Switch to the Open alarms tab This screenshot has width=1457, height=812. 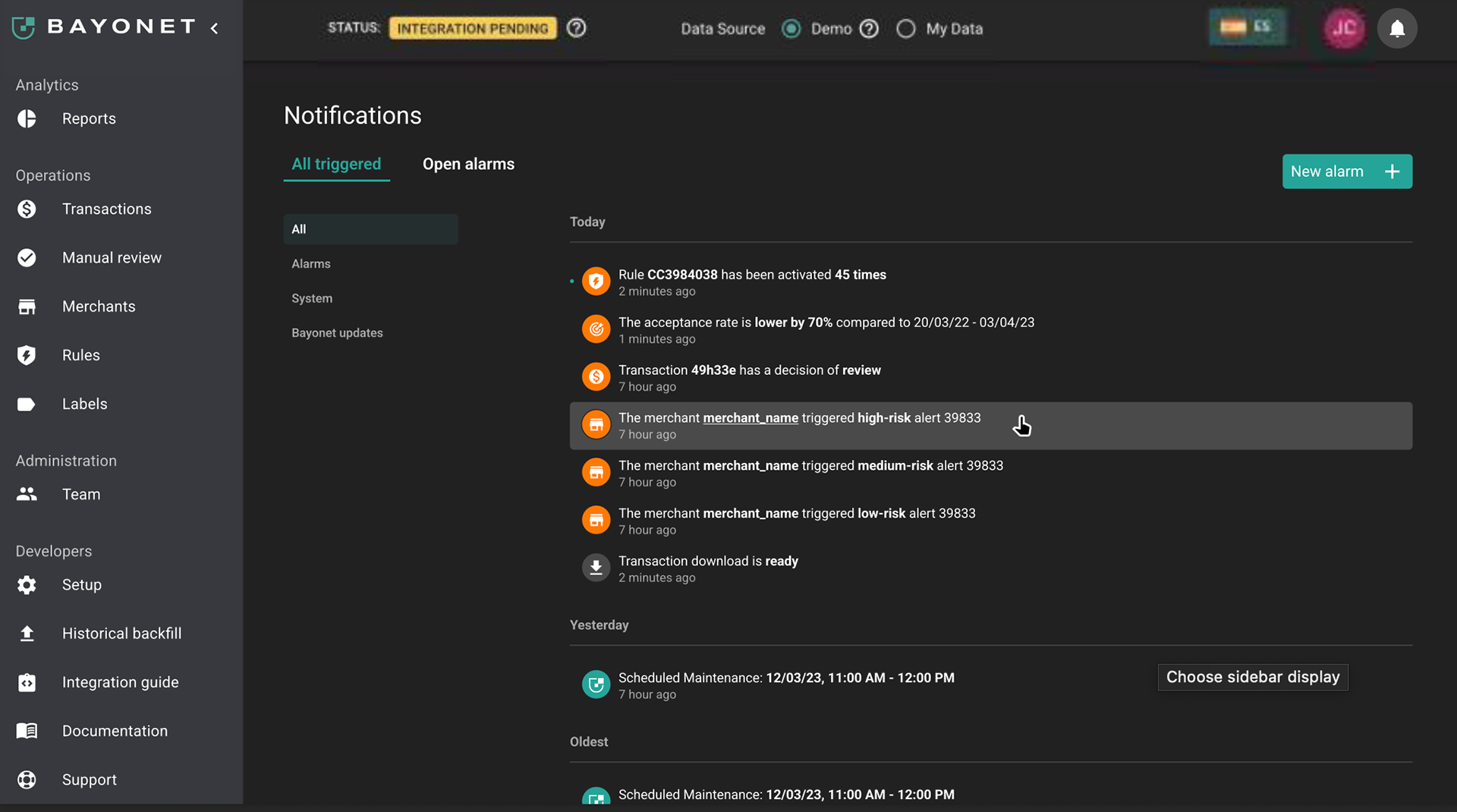(468, 164)
